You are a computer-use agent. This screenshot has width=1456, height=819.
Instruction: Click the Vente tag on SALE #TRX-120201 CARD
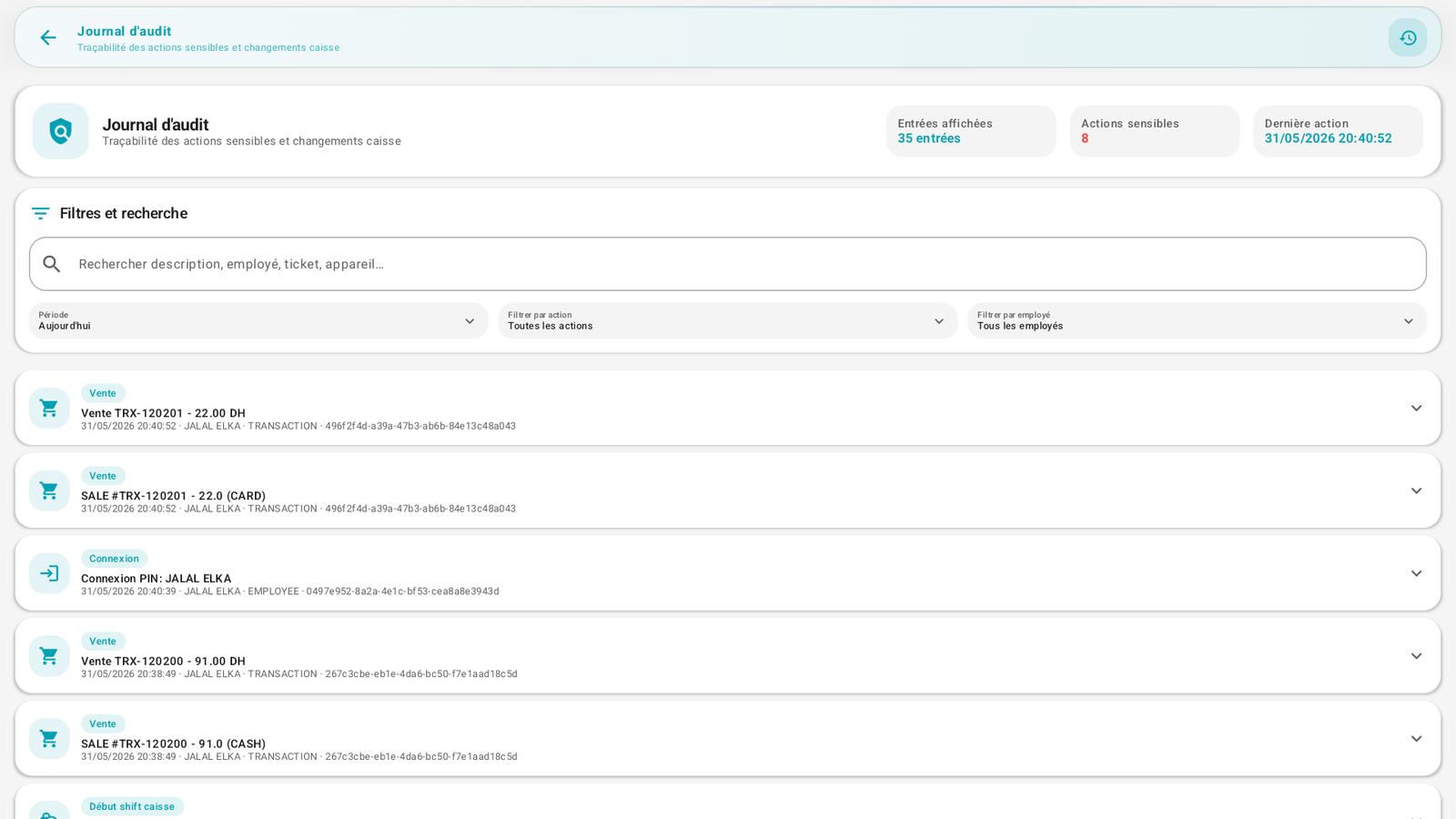click(103, 476)
